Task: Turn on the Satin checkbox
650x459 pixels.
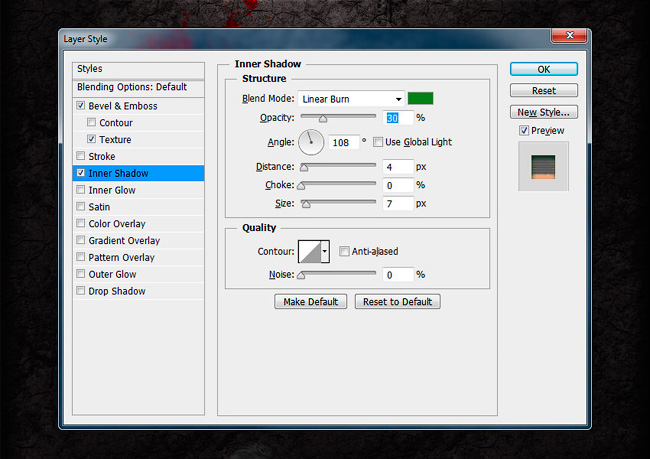Action: [x=80, y=206]
